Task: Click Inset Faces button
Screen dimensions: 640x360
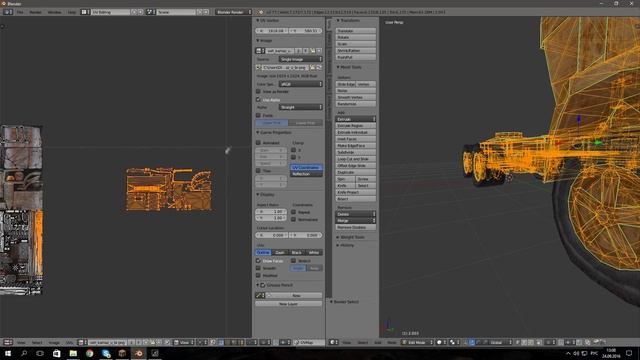Action: (356, 139)
